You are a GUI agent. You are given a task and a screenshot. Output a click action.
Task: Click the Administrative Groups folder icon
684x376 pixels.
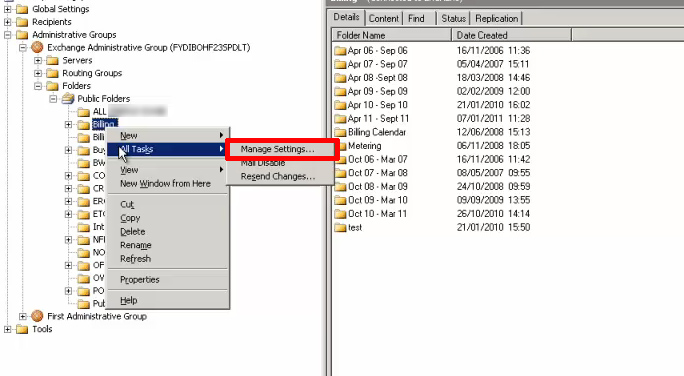(22, 34)
